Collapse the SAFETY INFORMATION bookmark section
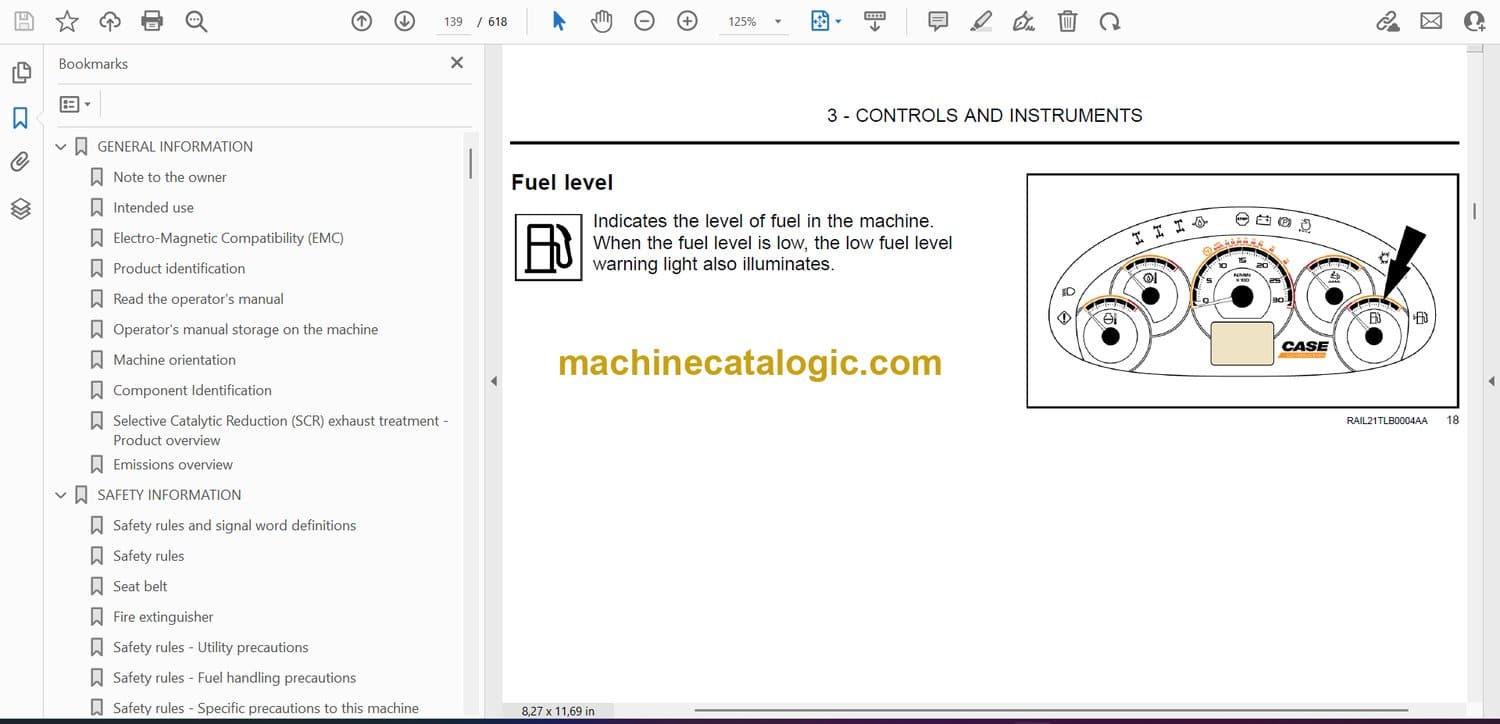Viewport: 1500px width, 724px height. (x=61, y=495)
